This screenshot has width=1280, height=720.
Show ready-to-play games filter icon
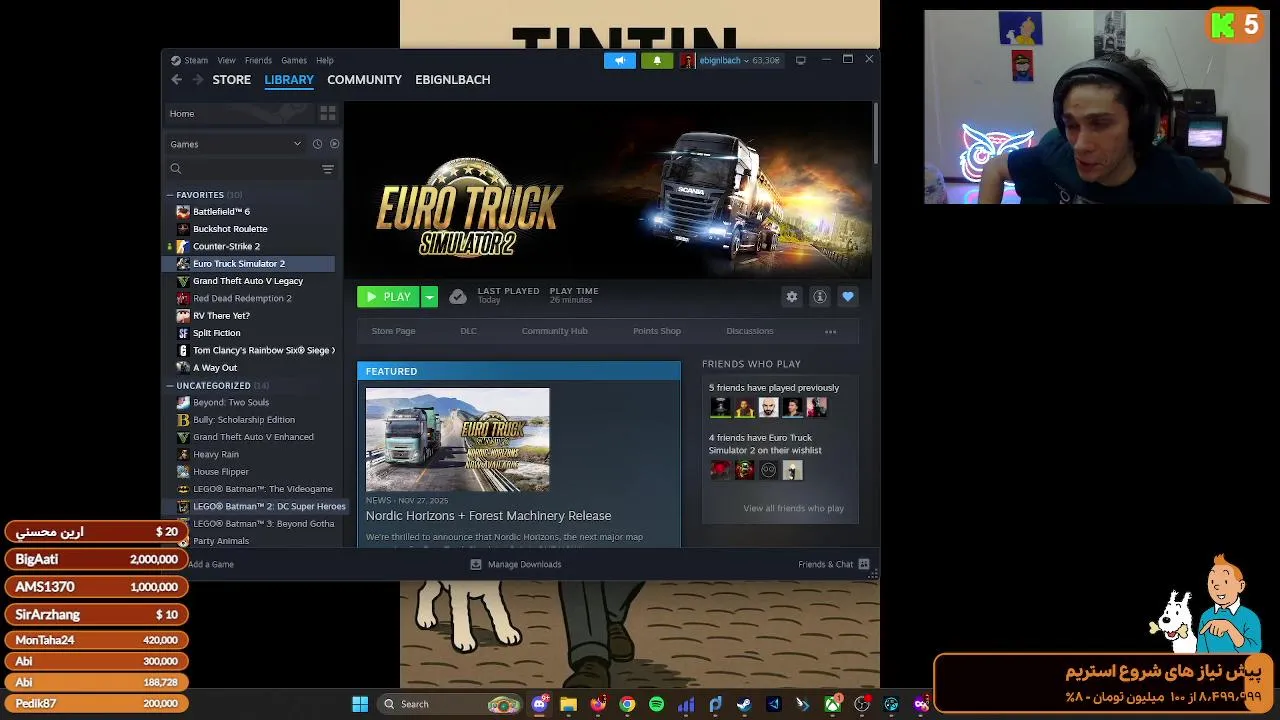[x=334, y=144]
